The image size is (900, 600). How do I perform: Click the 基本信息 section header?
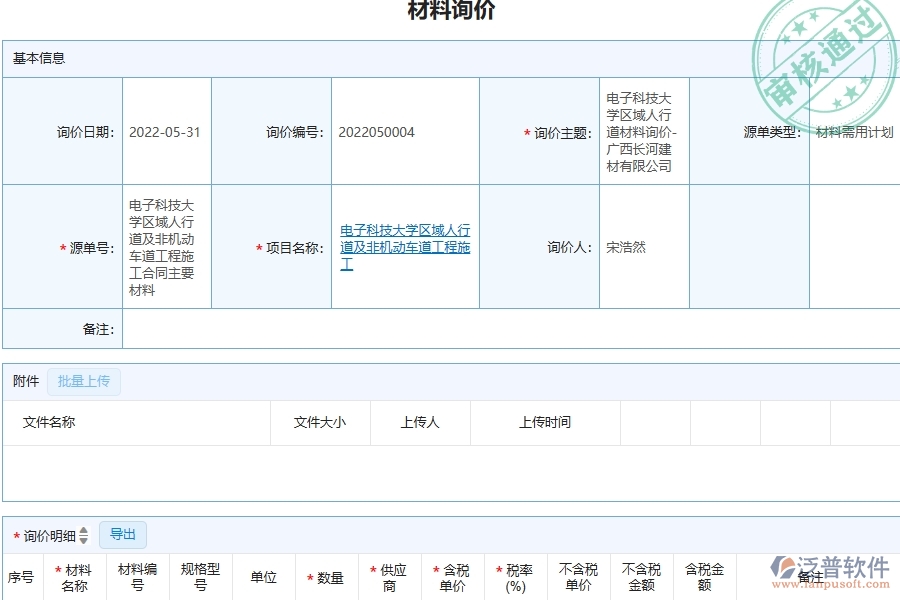point(40,59)
